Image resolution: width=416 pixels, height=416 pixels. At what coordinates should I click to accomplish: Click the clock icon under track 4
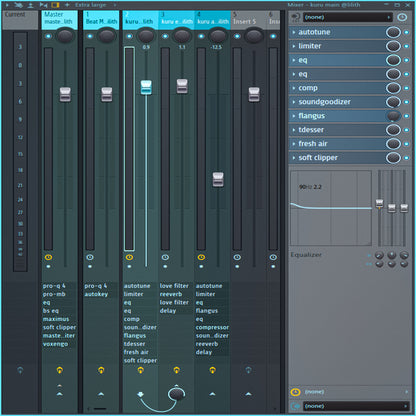click(201, 257)
